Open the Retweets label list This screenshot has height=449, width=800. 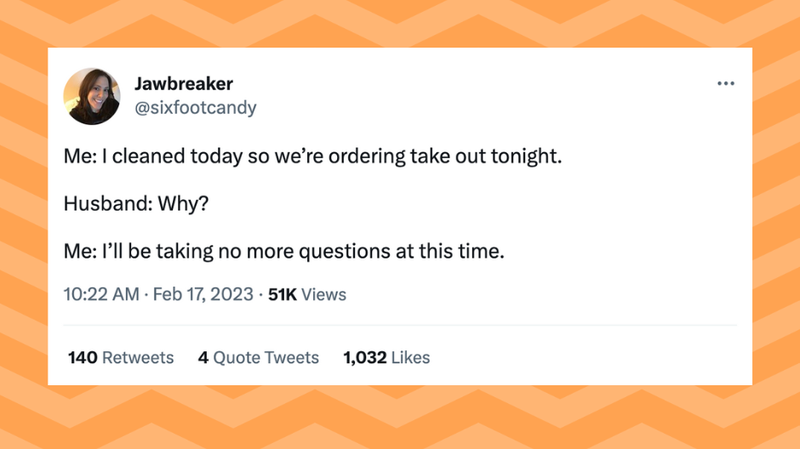pyautogui.click(x=138, y=358)
